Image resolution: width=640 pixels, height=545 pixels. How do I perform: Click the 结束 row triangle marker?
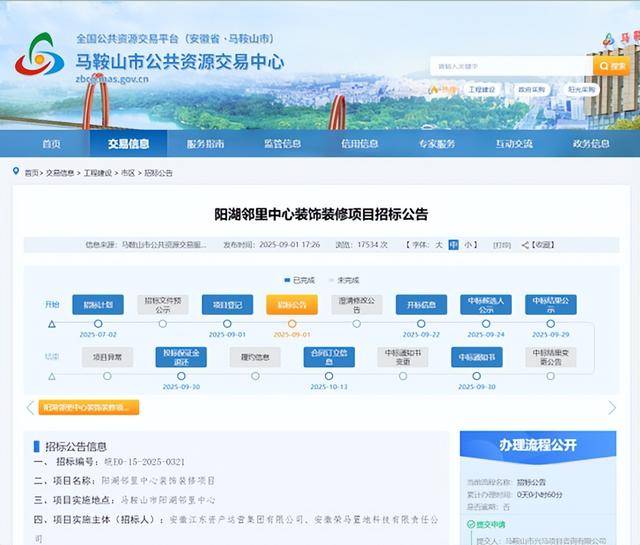52,376
